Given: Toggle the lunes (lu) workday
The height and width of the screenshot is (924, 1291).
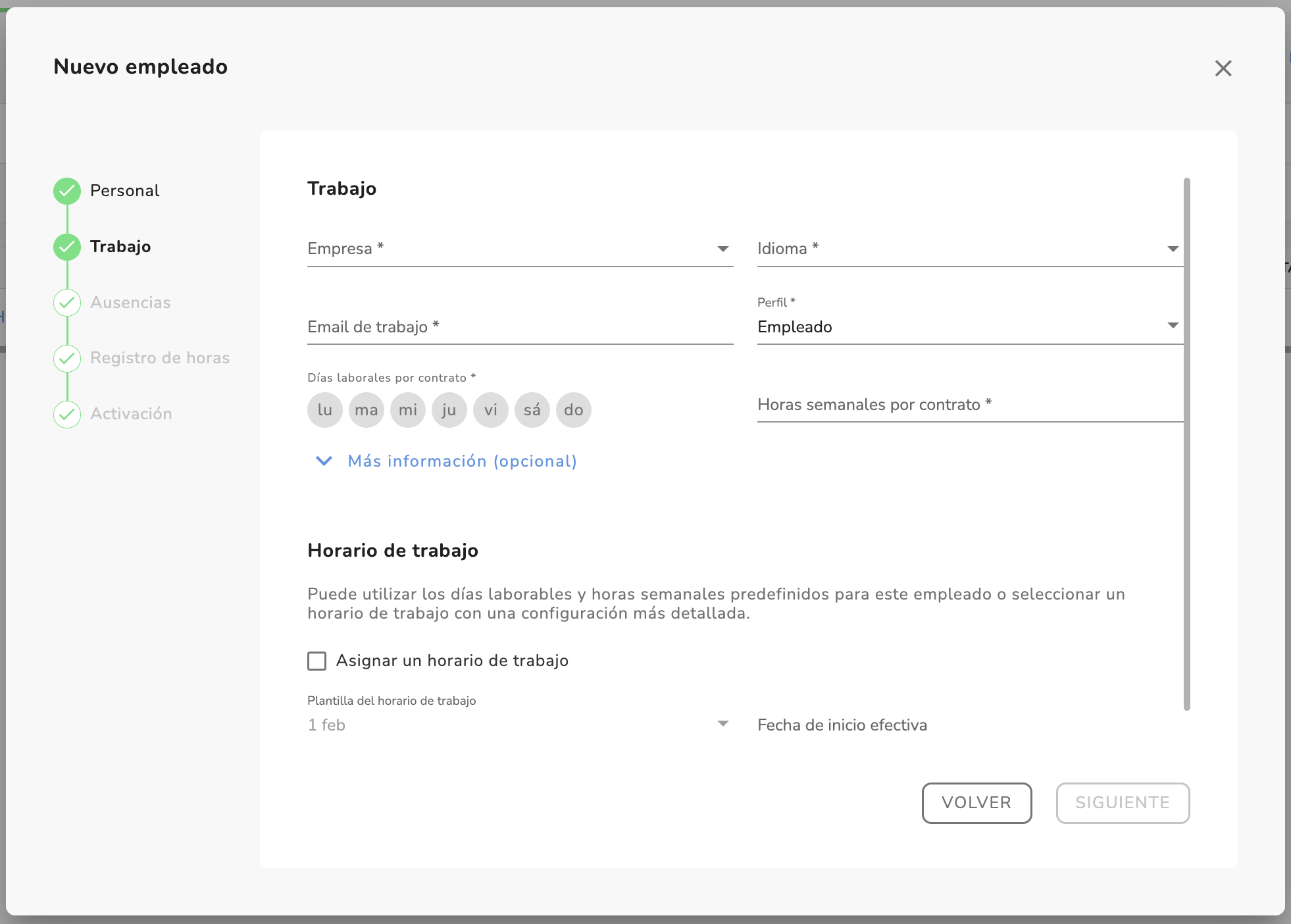Looking at the screenshot, I should (x=325, y=410).
